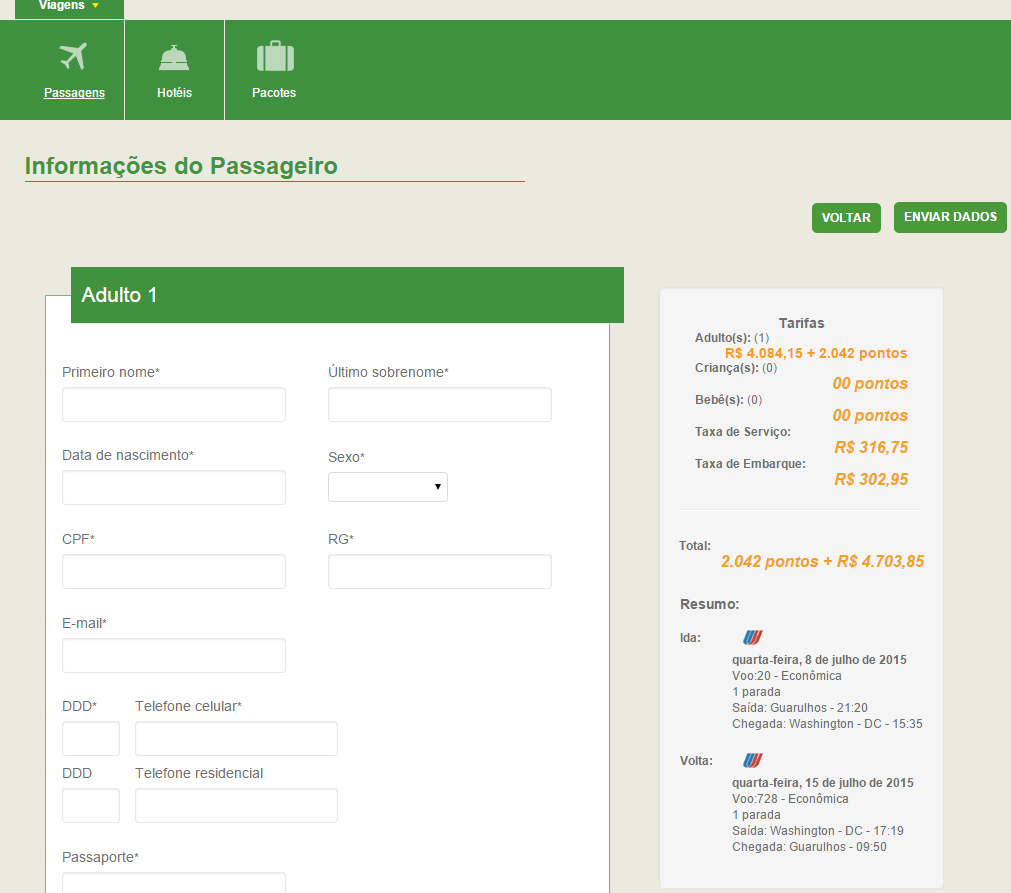The height and width of the screenshot is (893, 1011).
Task: Click the airline logo next to Volta
Action: coord(753,760)
